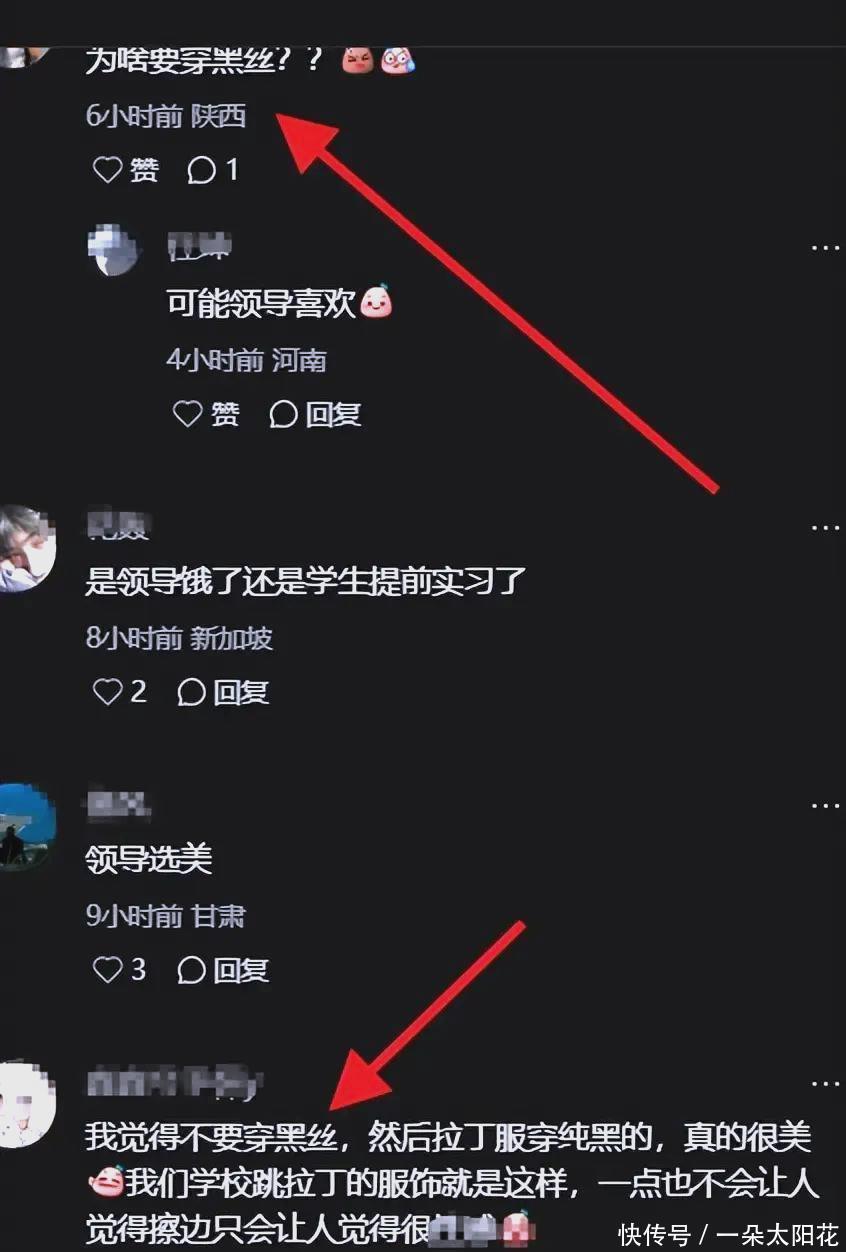846x1252 pixels.
Task: Click reply bubble under 甘肃 comment
Action: pos(191,969)
